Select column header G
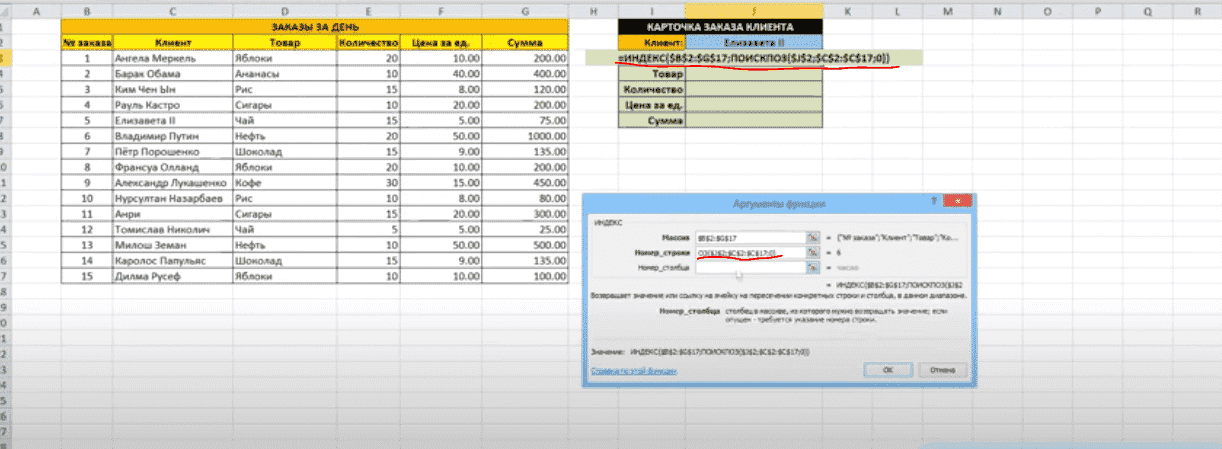Viewport: 1222px width, 449px height. tap(526, 9)
